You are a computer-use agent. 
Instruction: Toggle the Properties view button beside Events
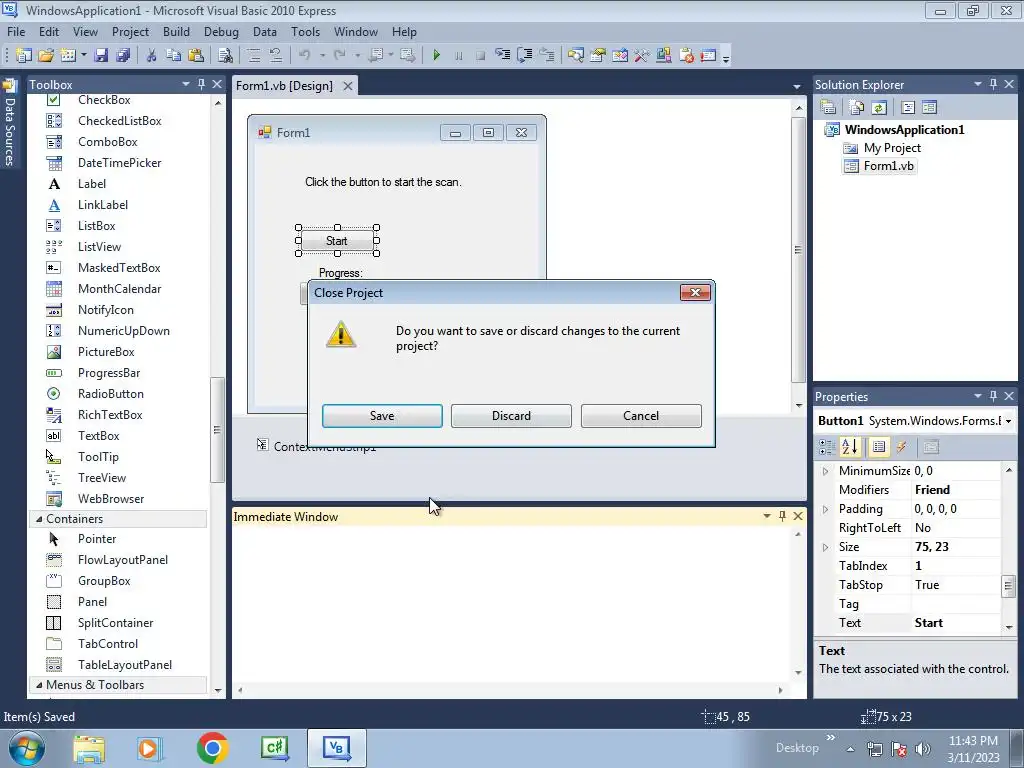coord(879,447)
